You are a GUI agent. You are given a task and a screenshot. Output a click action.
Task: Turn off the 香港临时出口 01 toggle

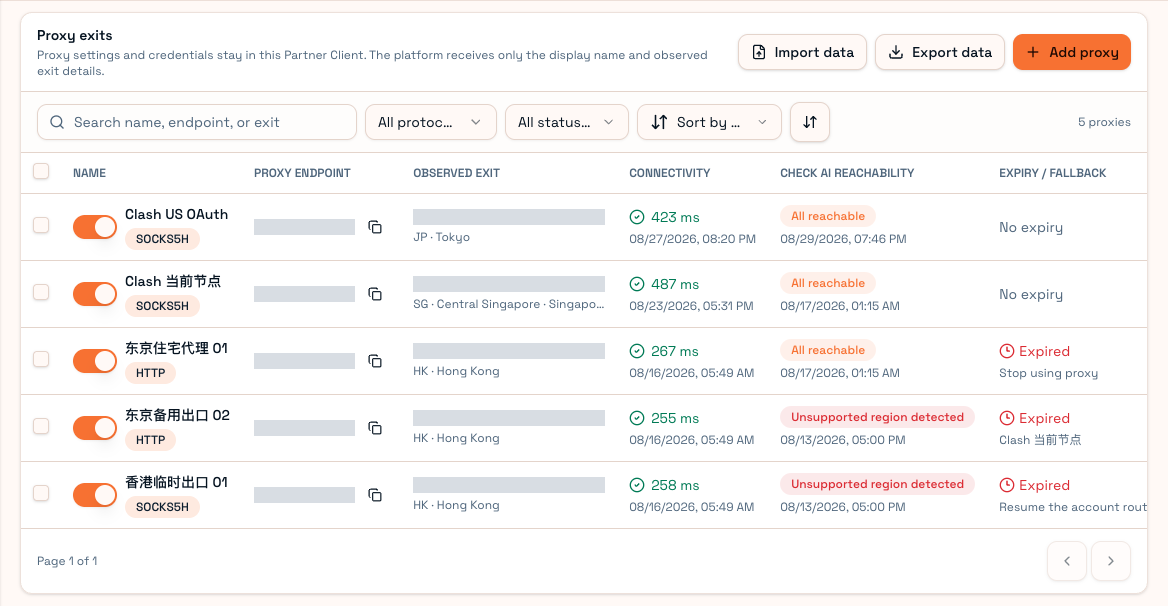point(95,495)
